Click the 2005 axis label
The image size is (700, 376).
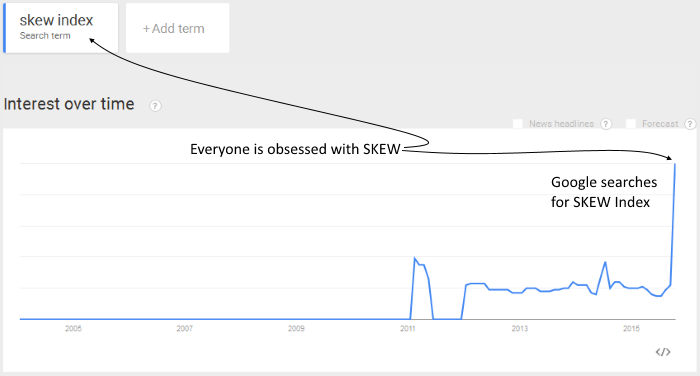[73, 329]
